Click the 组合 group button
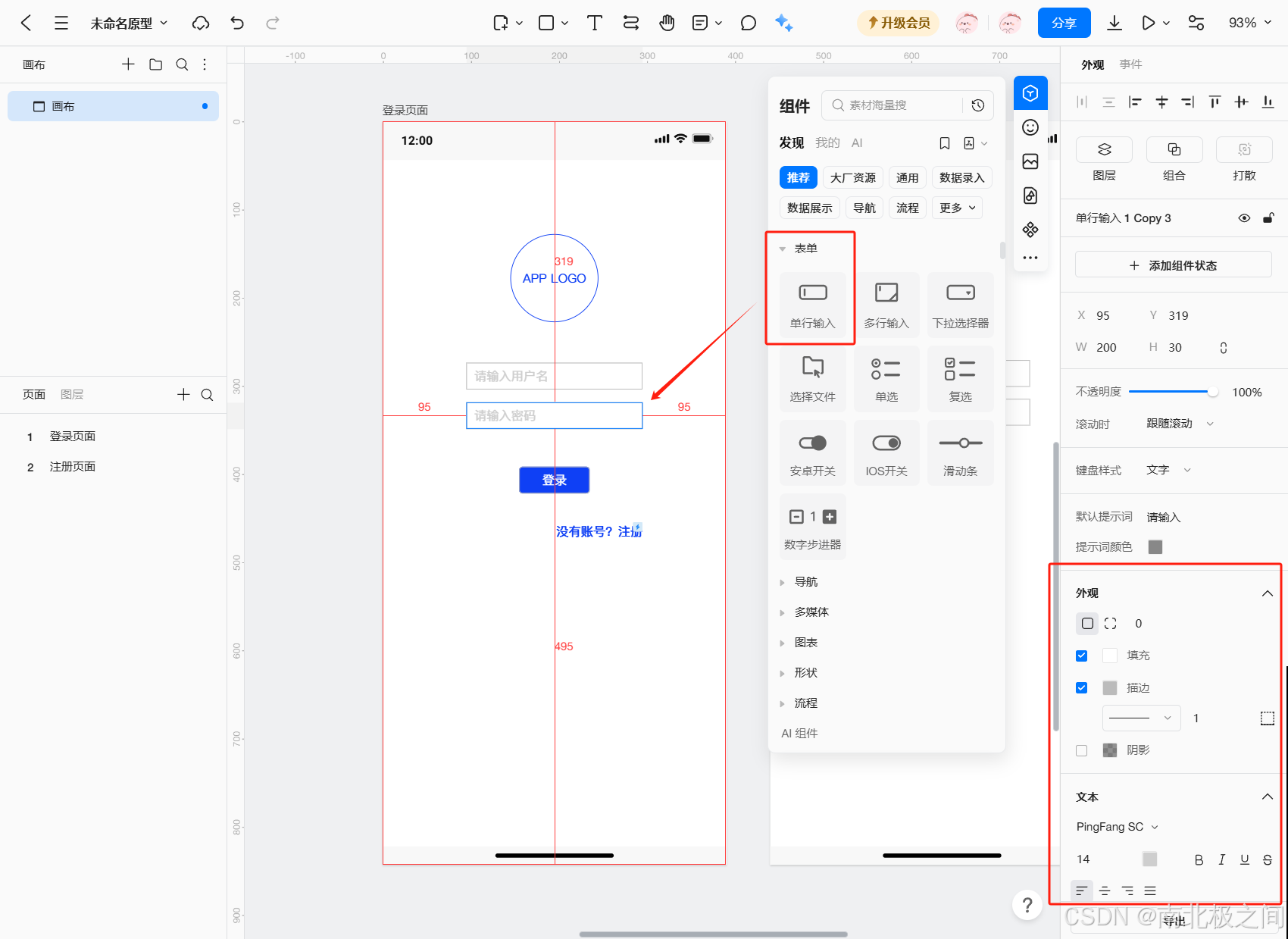Viewport: 1288px width, 939px height. point(1174,150)
